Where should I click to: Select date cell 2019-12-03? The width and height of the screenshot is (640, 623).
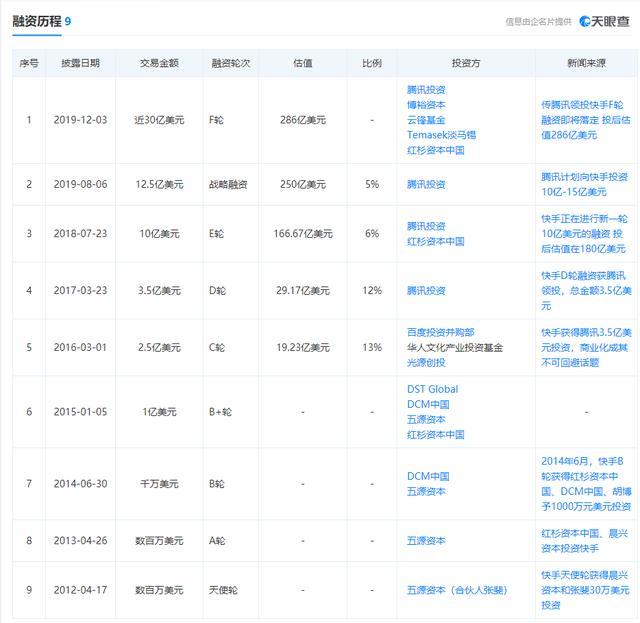80,120
